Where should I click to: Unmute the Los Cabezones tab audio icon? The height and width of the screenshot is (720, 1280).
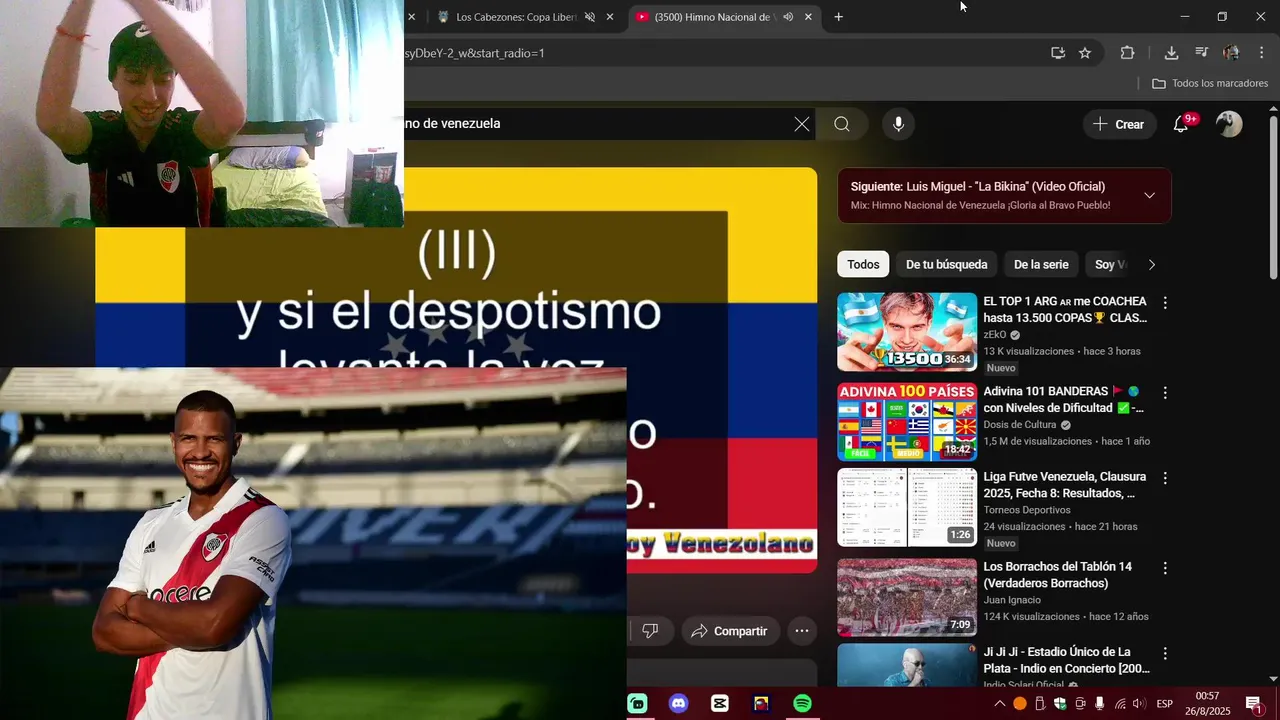pos(590,17)
